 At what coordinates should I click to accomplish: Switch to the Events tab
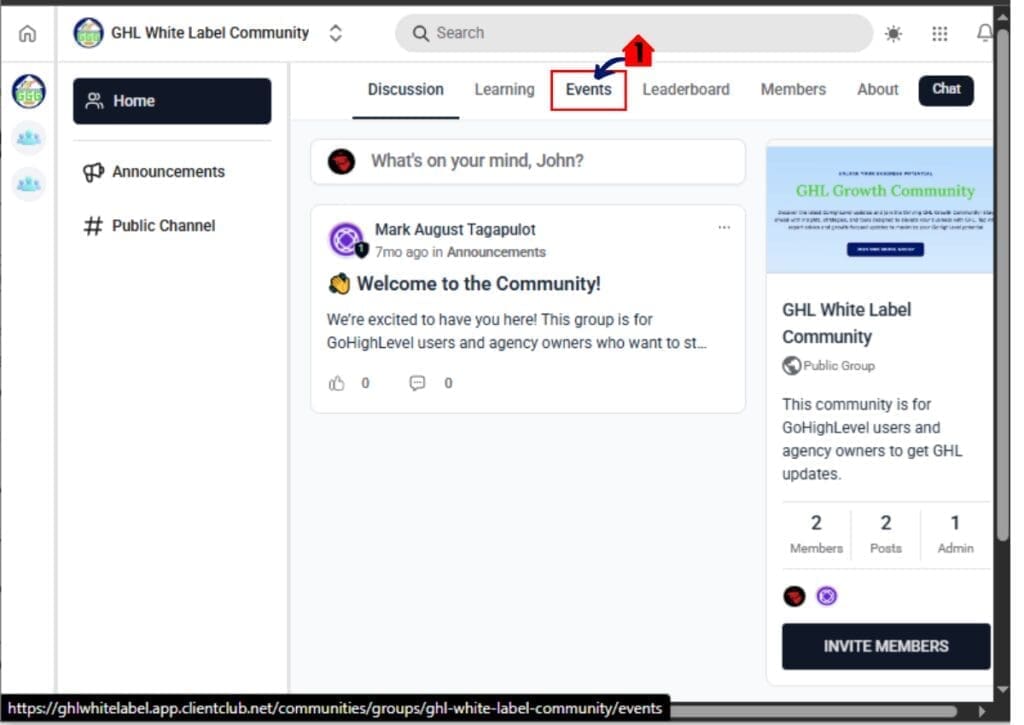588,90
